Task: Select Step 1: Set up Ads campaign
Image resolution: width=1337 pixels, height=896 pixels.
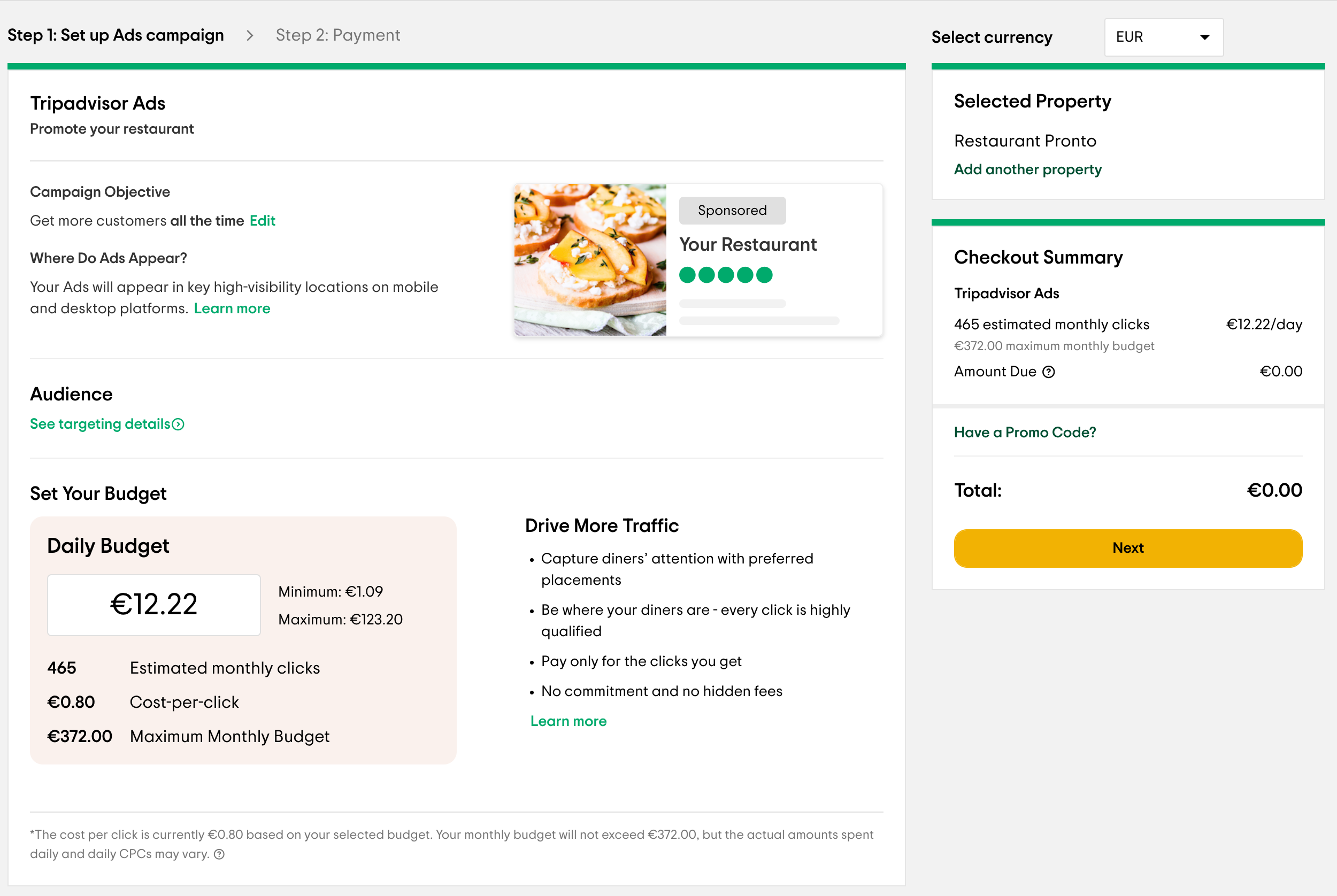Action: point(116,35)
